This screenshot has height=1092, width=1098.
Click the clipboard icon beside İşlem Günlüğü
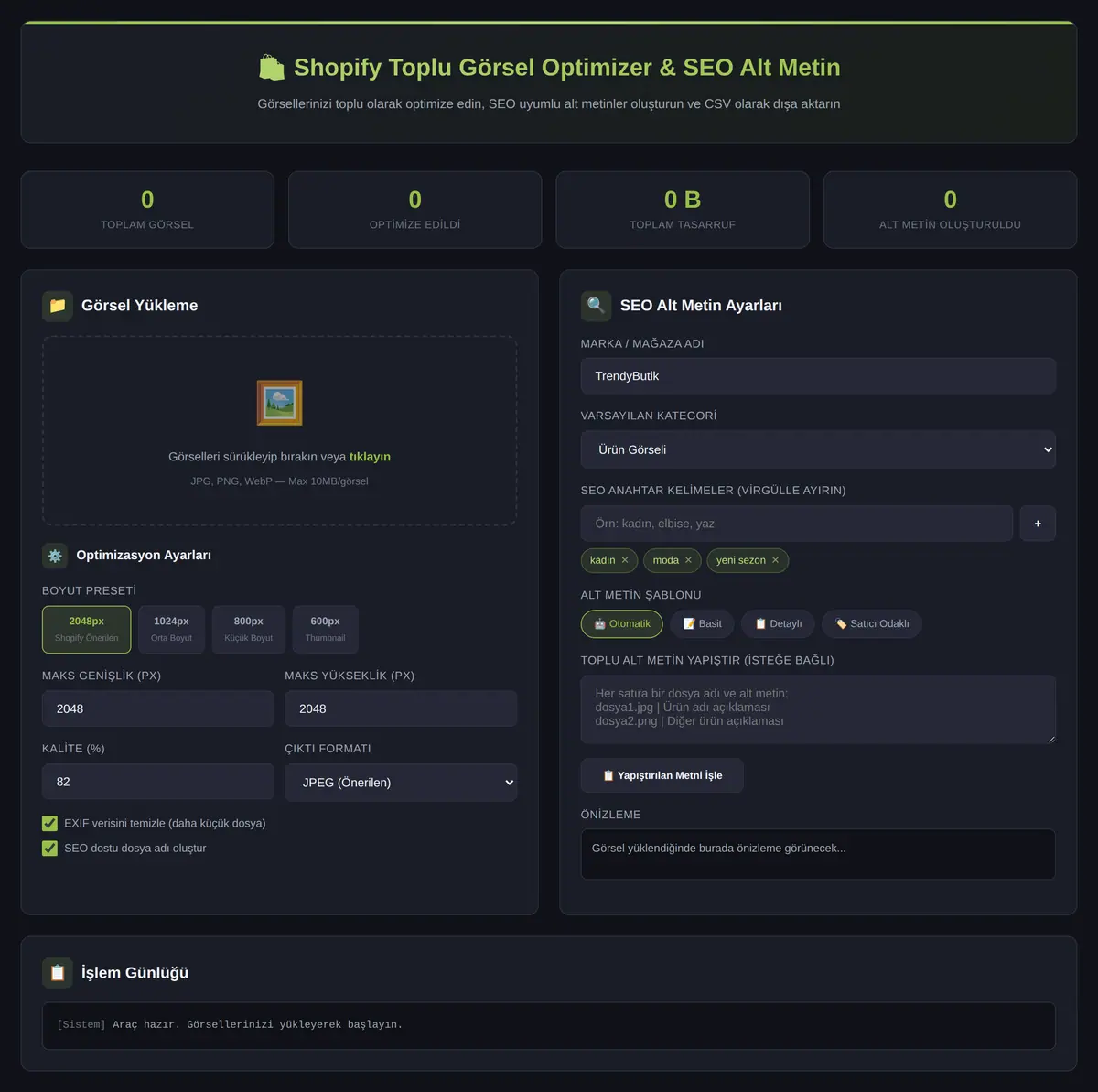tap(58, 973)
